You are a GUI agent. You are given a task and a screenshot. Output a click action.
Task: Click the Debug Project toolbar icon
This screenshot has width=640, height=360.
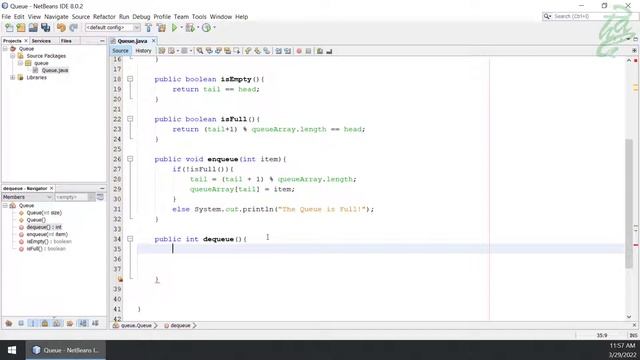190,28
